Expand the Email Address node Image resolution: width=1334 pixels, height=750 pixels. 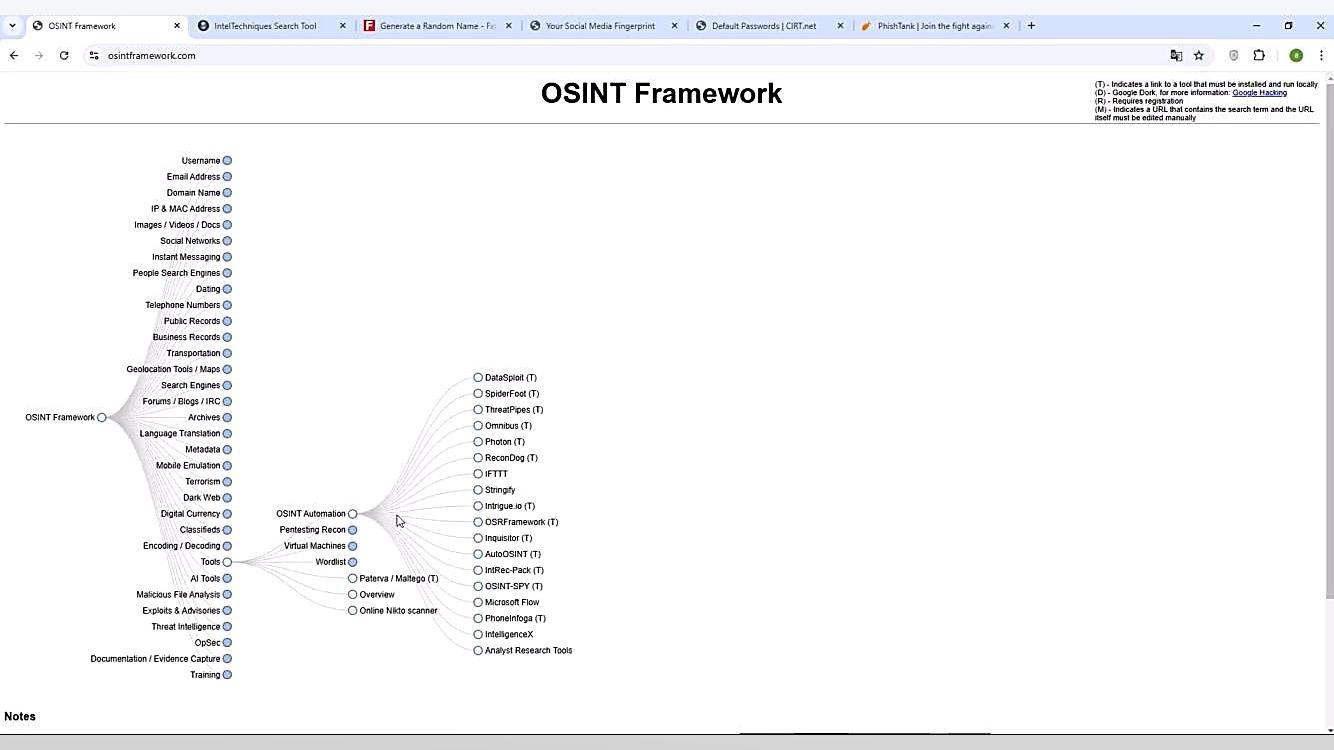227,177
